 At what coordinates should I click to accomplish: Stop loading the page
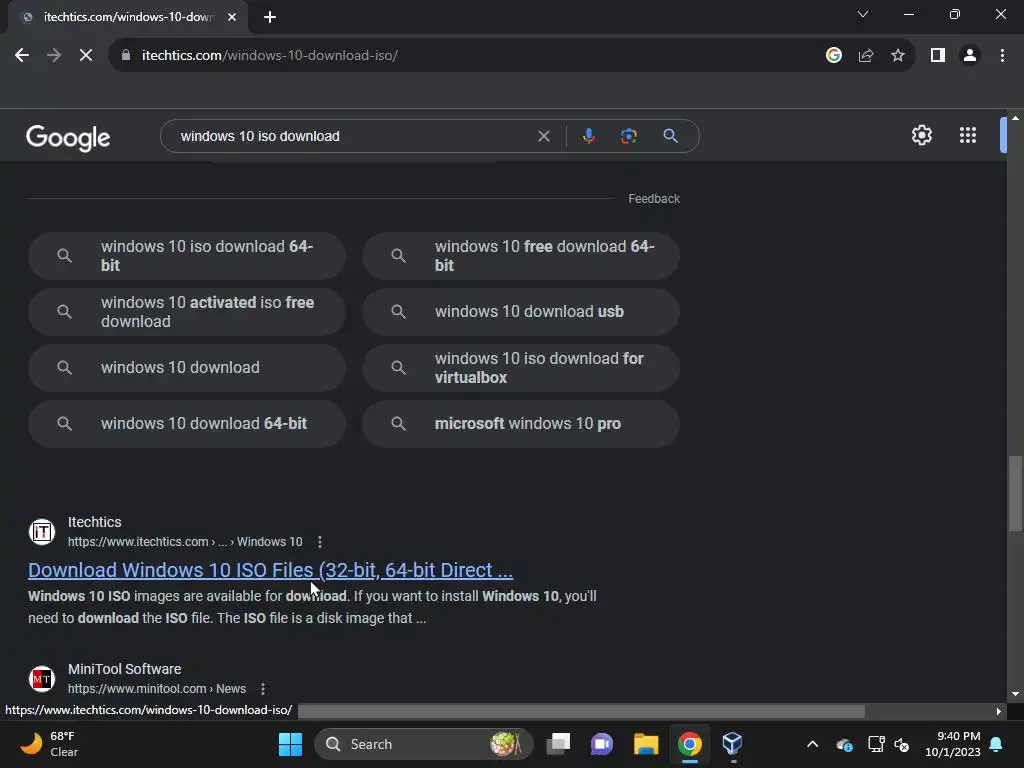(86, 56)
